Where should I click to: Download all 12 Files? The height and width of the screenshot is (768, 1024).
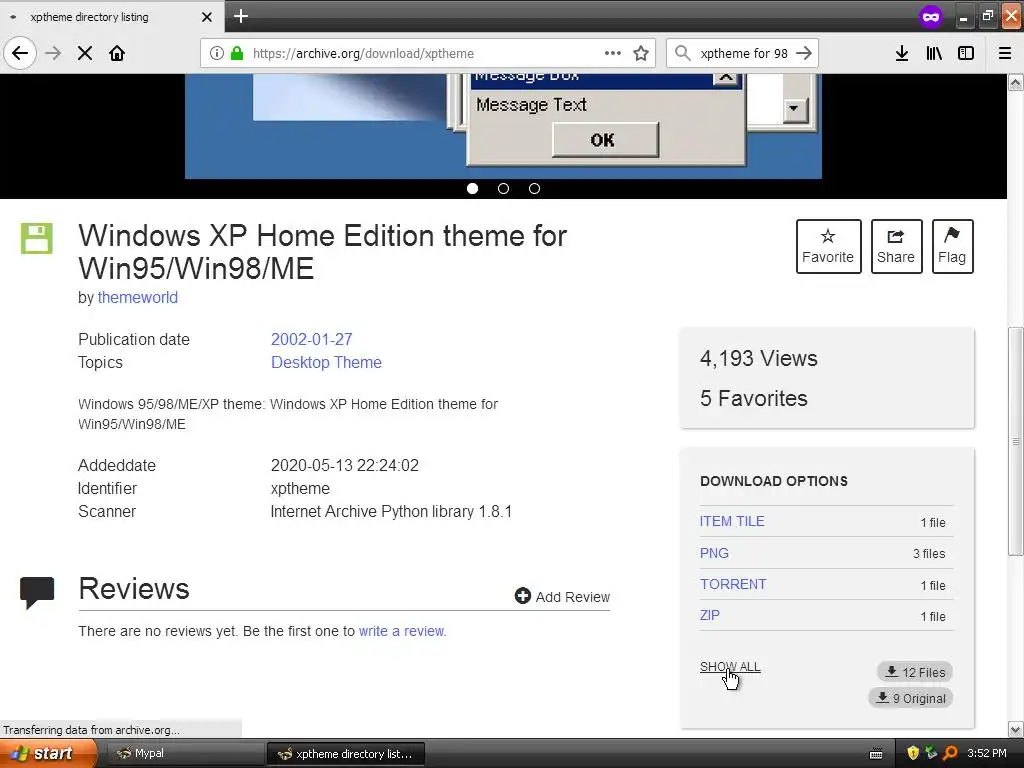tap(914, 672)
